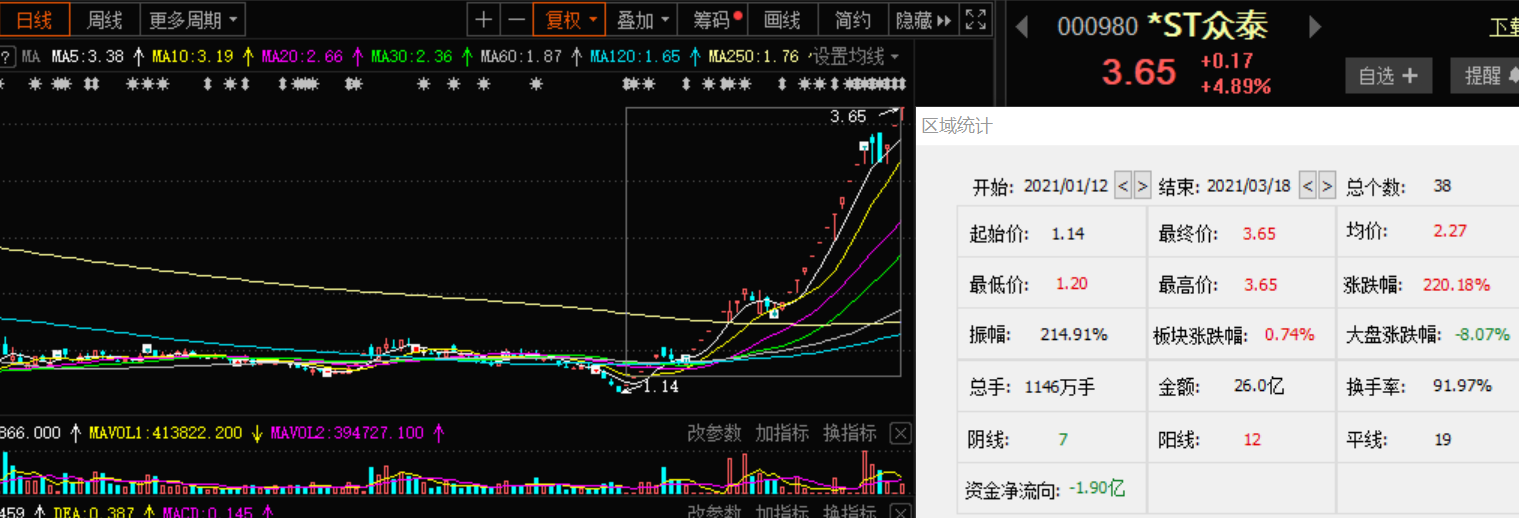Zoom in the K-line chart with plus icon

click(x=483, y=19)
